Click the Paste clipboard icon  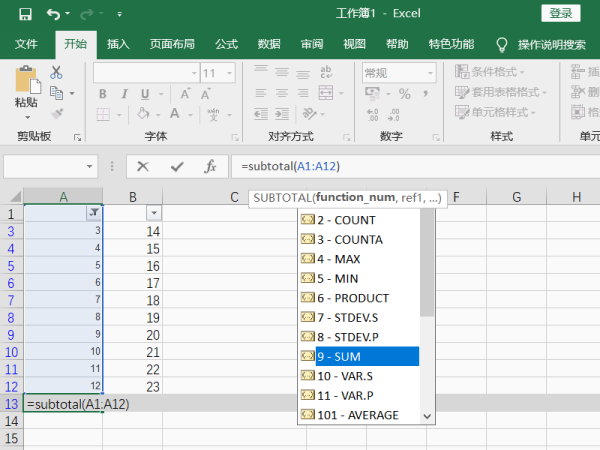pyautogui.click(x=26, y=86)
